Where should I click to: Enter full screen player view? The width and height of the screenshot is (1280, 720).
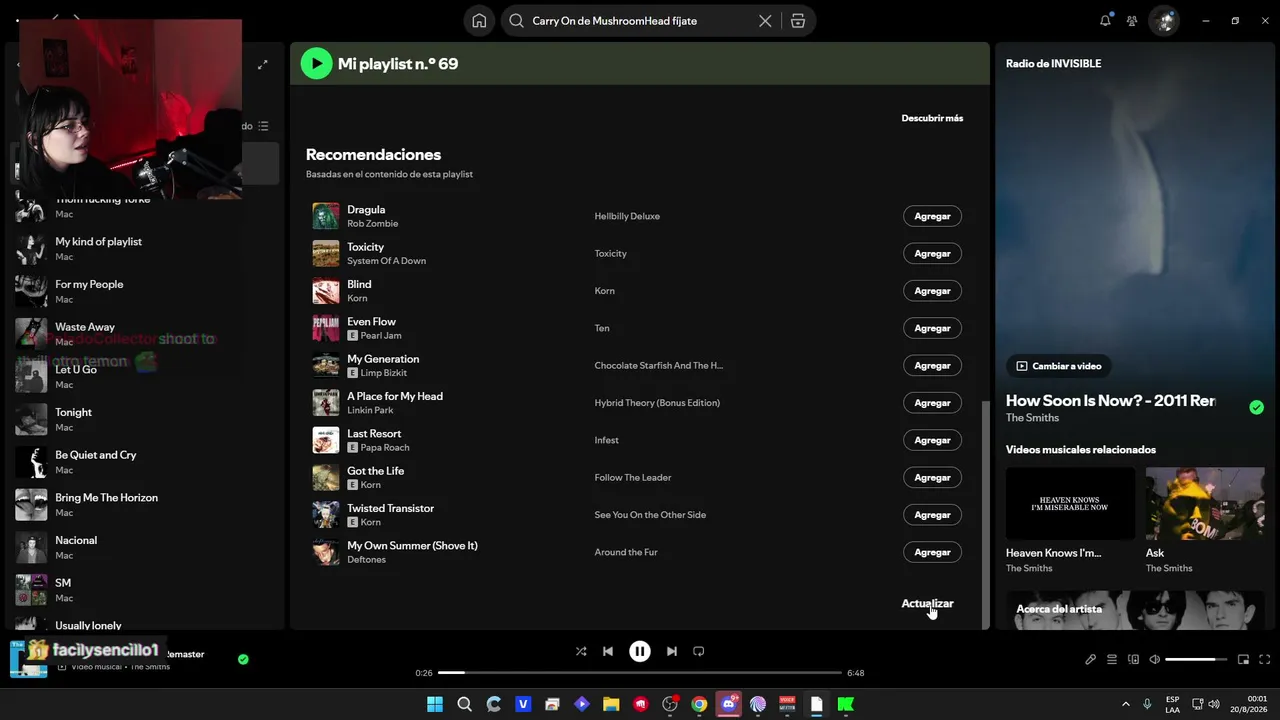[x=1265, y=659]
